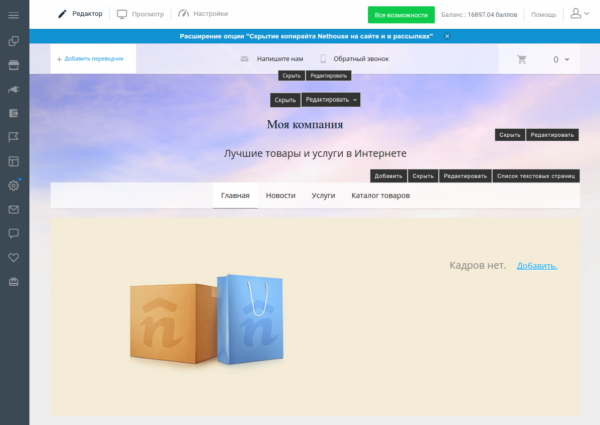
Task: Close the blue Nethouse notification banner
Action: [x=446, y=35]
